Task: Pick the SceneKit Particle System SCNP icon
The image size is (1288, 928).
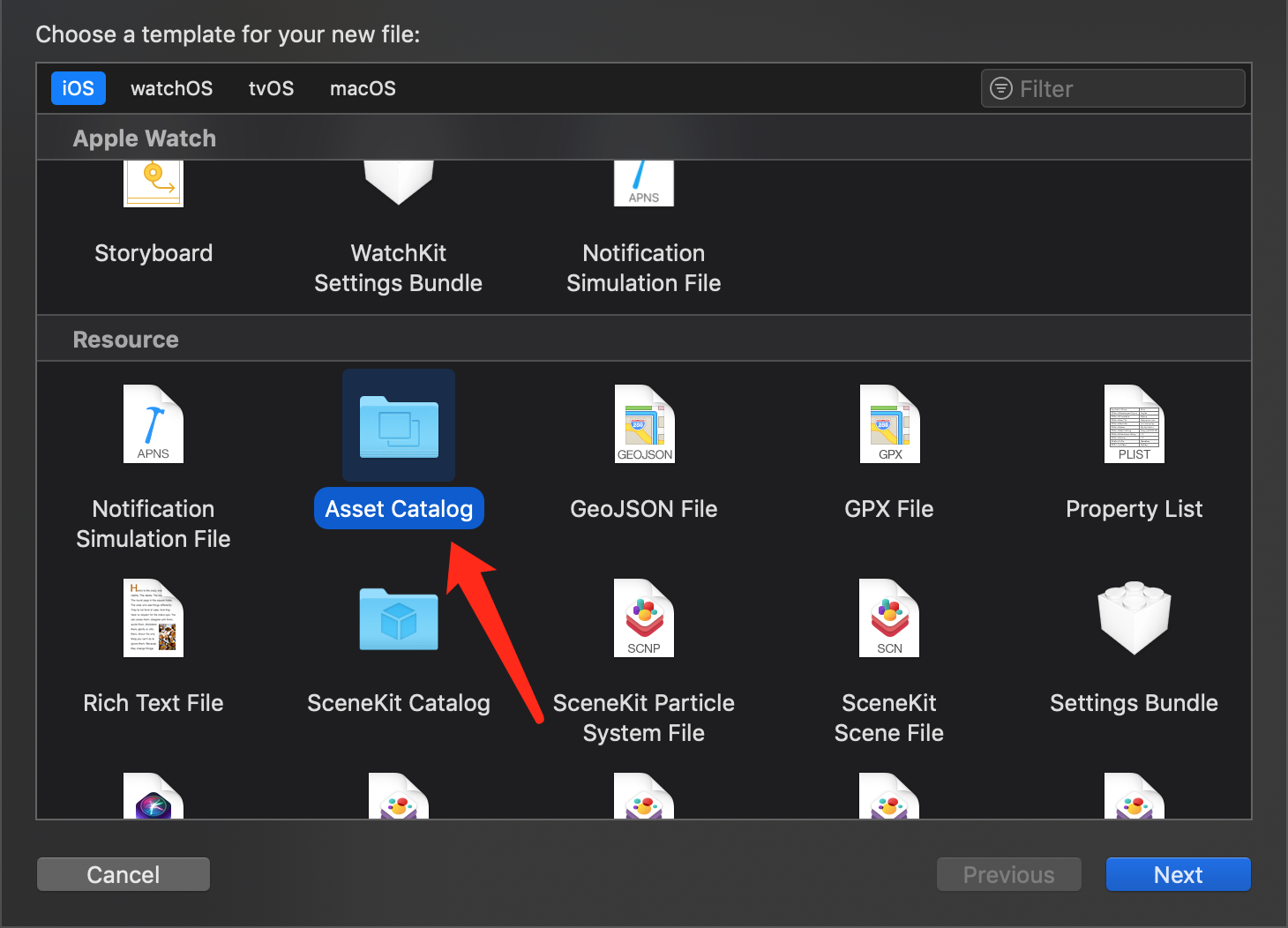Action: point(644,618)
